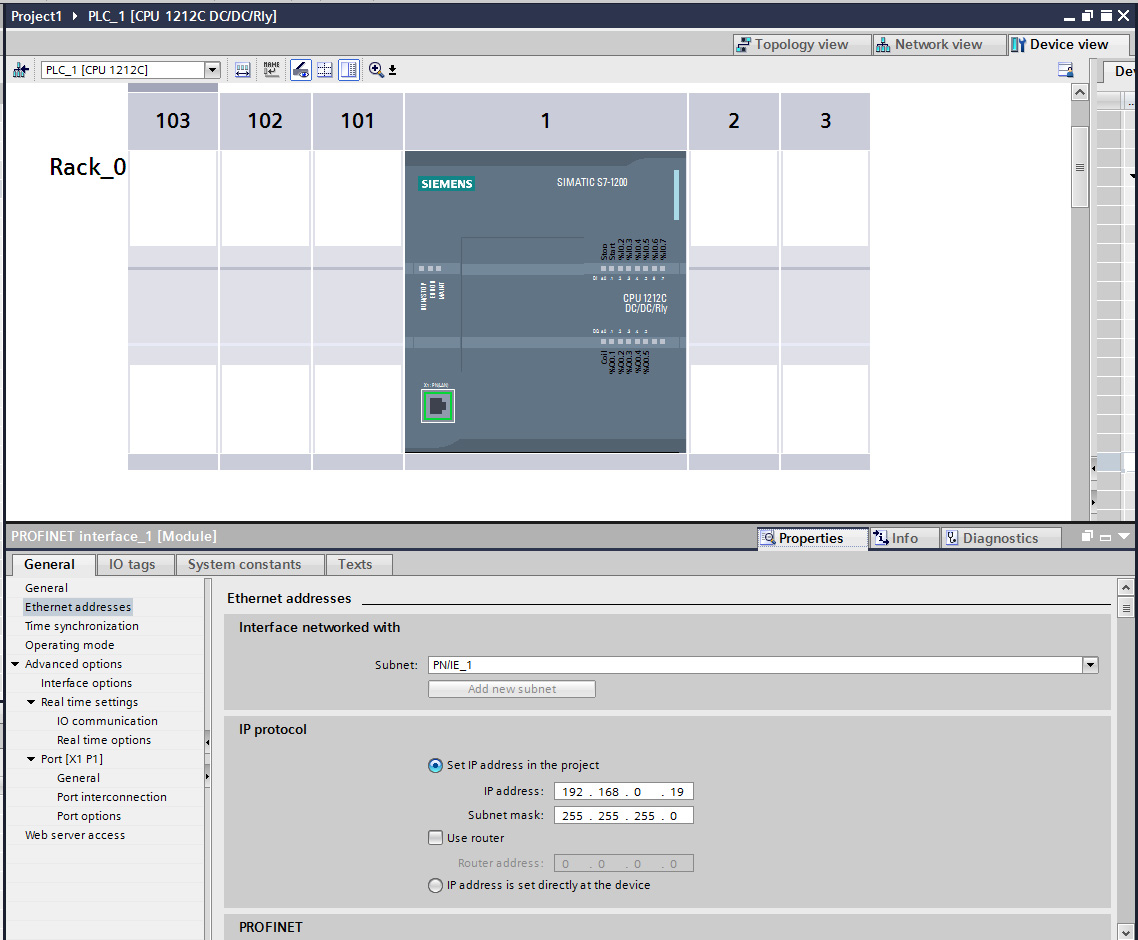
Task: Select 'IP address is set directly at device'
Action: tap(435, 886)
